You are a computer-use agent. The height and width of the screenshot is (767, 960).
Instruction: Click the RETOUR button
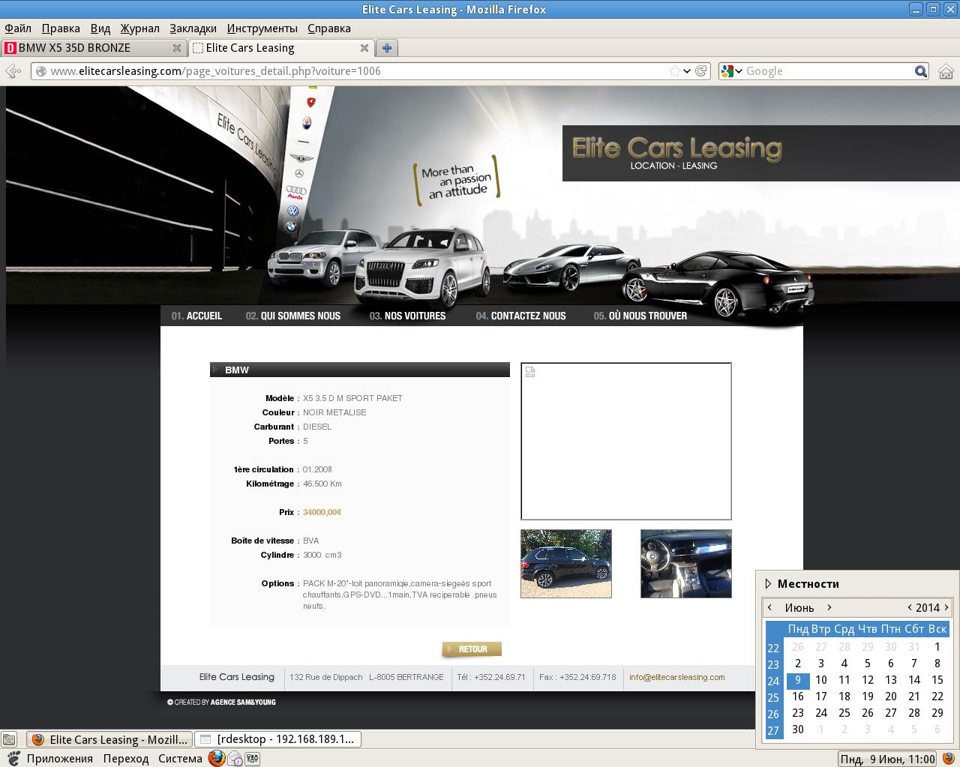(471, 648)
